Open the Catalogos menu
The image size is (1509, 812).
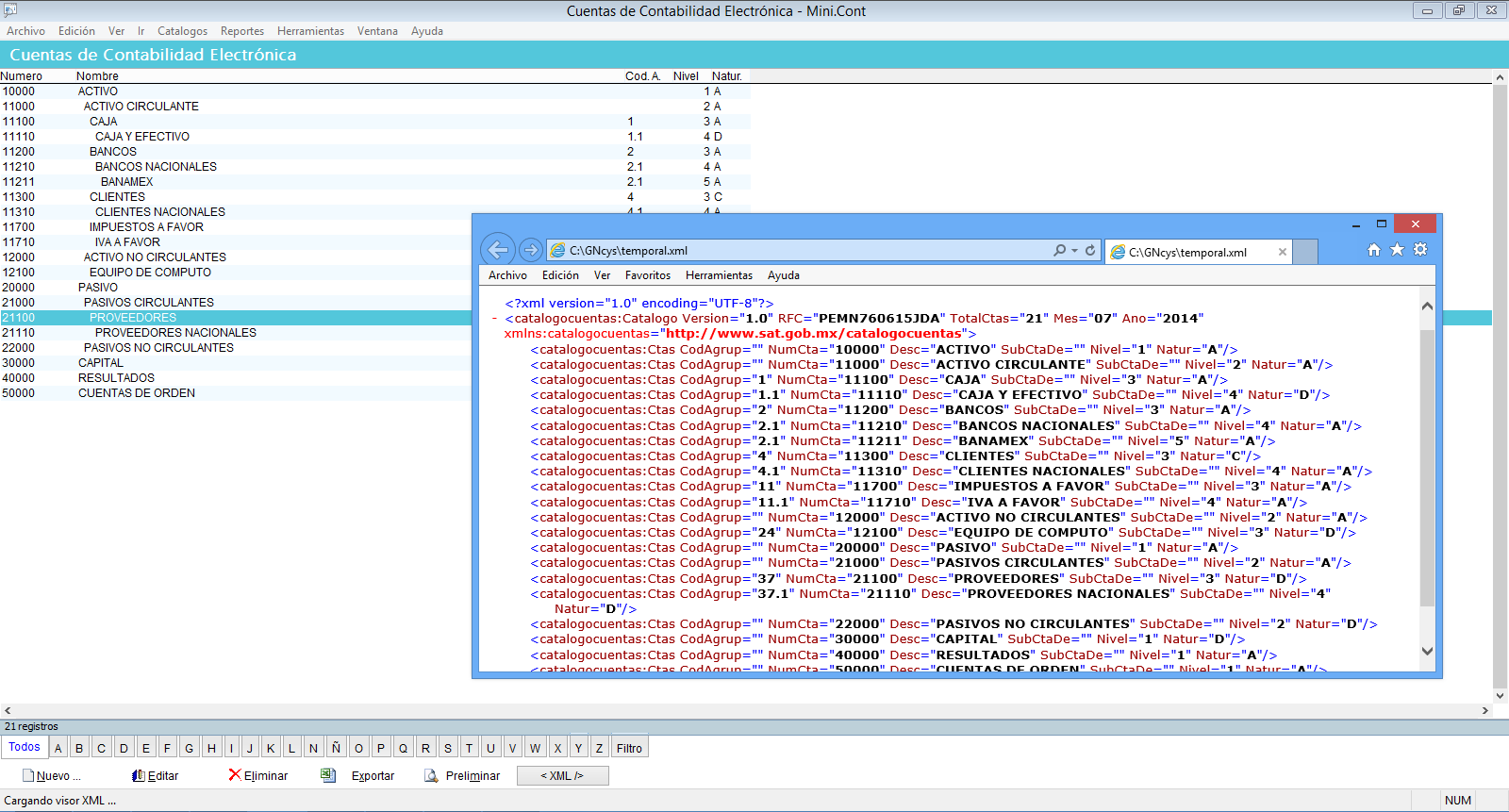182,31
